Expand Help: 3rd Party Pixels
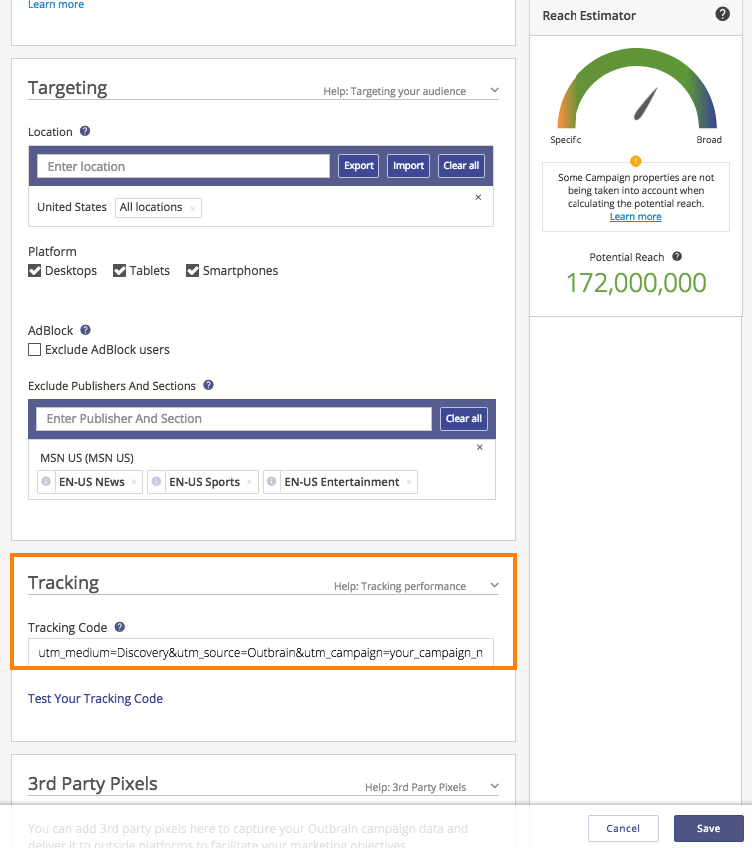This screenshot has width=752, height=848. [494, 787]
